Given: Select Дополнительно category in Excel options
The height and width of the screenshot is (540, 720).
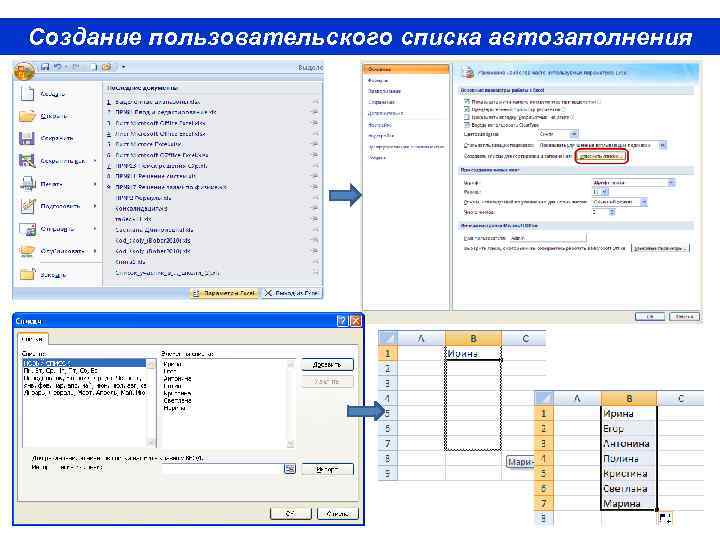Looking at the screenshot, I should click(x=385, y=113).
